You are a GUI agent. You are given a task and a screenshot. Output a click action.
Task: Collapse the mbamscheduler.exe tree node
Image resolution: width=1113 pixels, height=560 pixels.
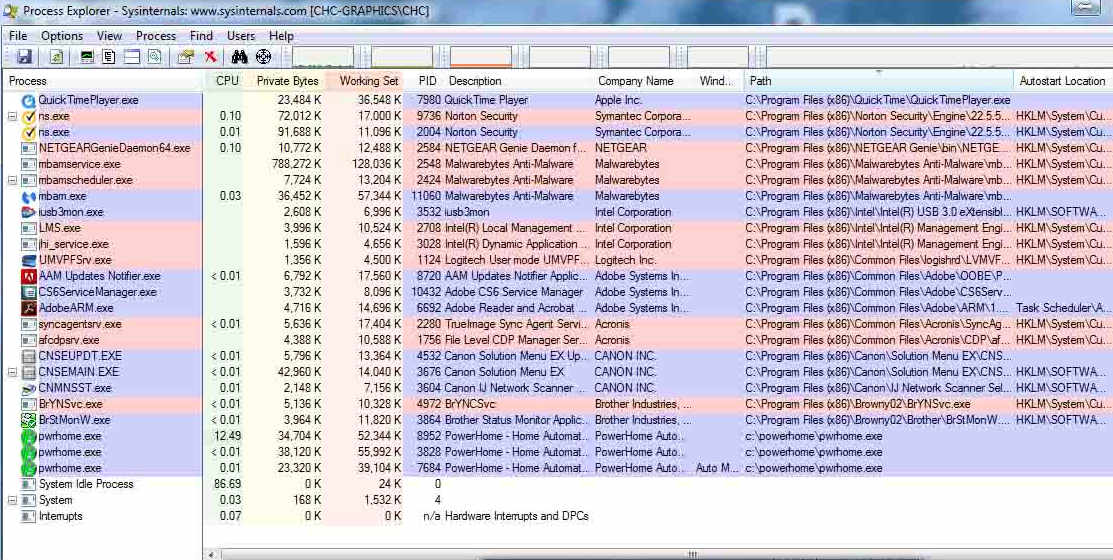pyautogui.click(x=11, y=180)
